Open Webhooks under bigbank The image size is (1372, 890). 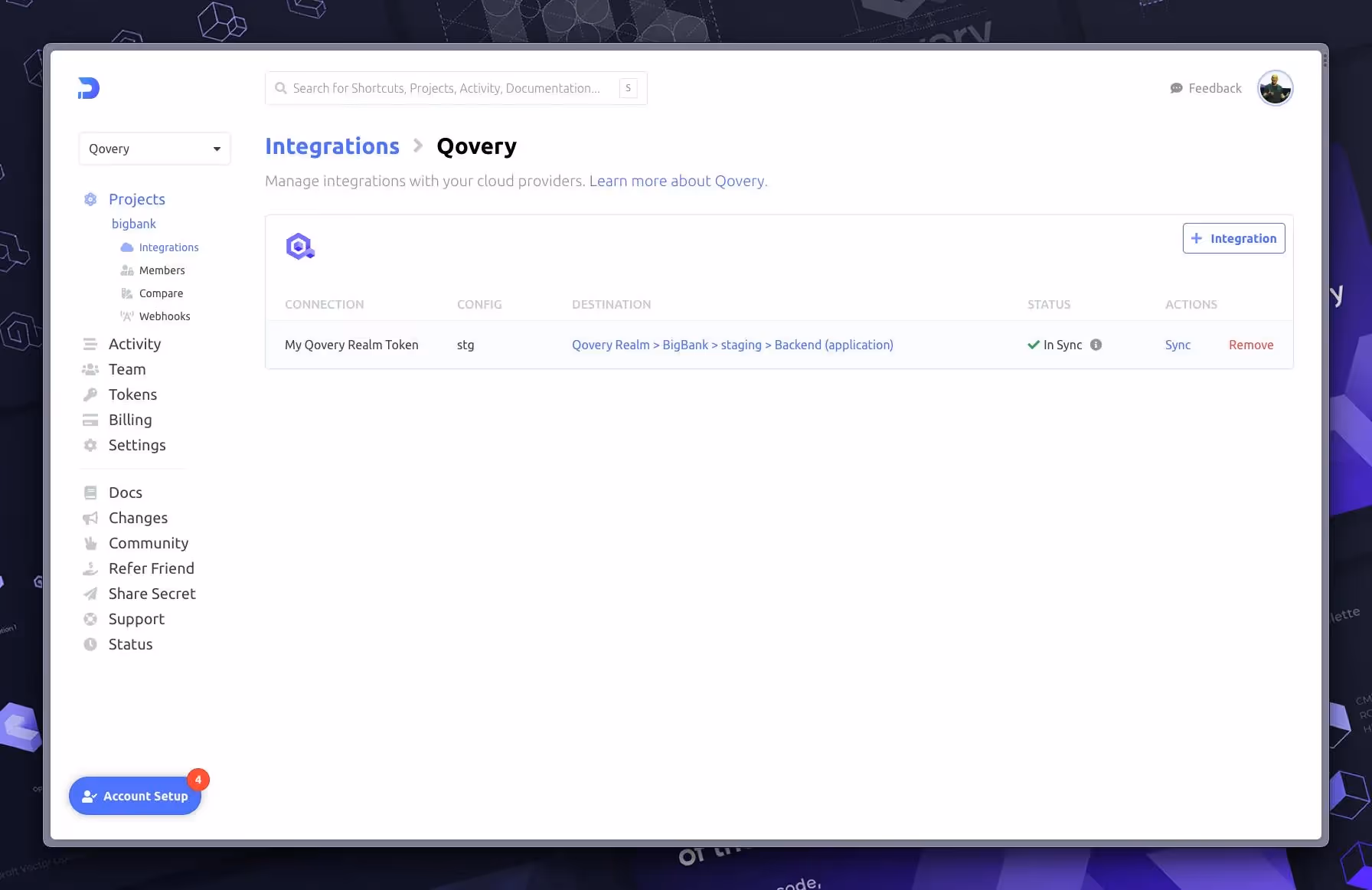pyautogui.click(x=165, y=316)
